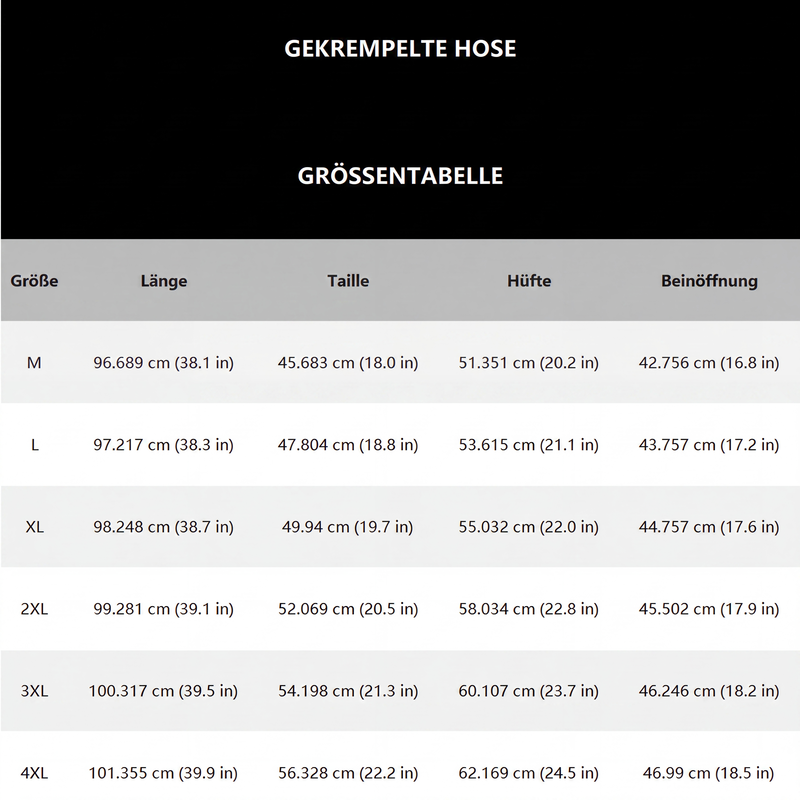Select the Taille column header
800x800 pixels.
click(x=348, y=281)
